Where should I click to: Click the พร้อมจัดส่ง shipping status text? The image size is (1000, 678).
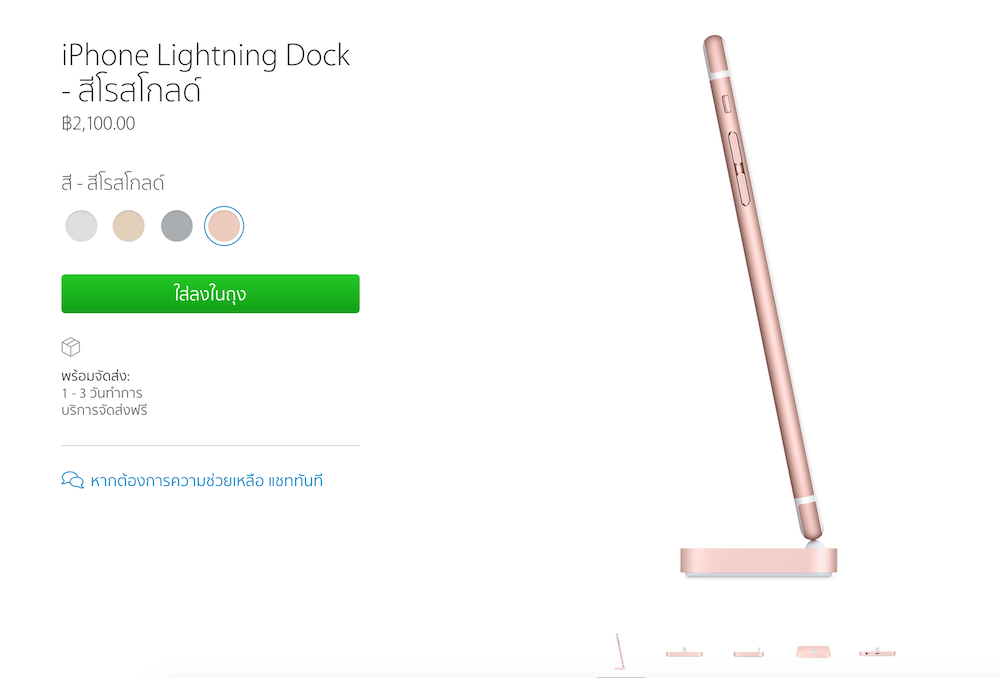click(96, 376)
